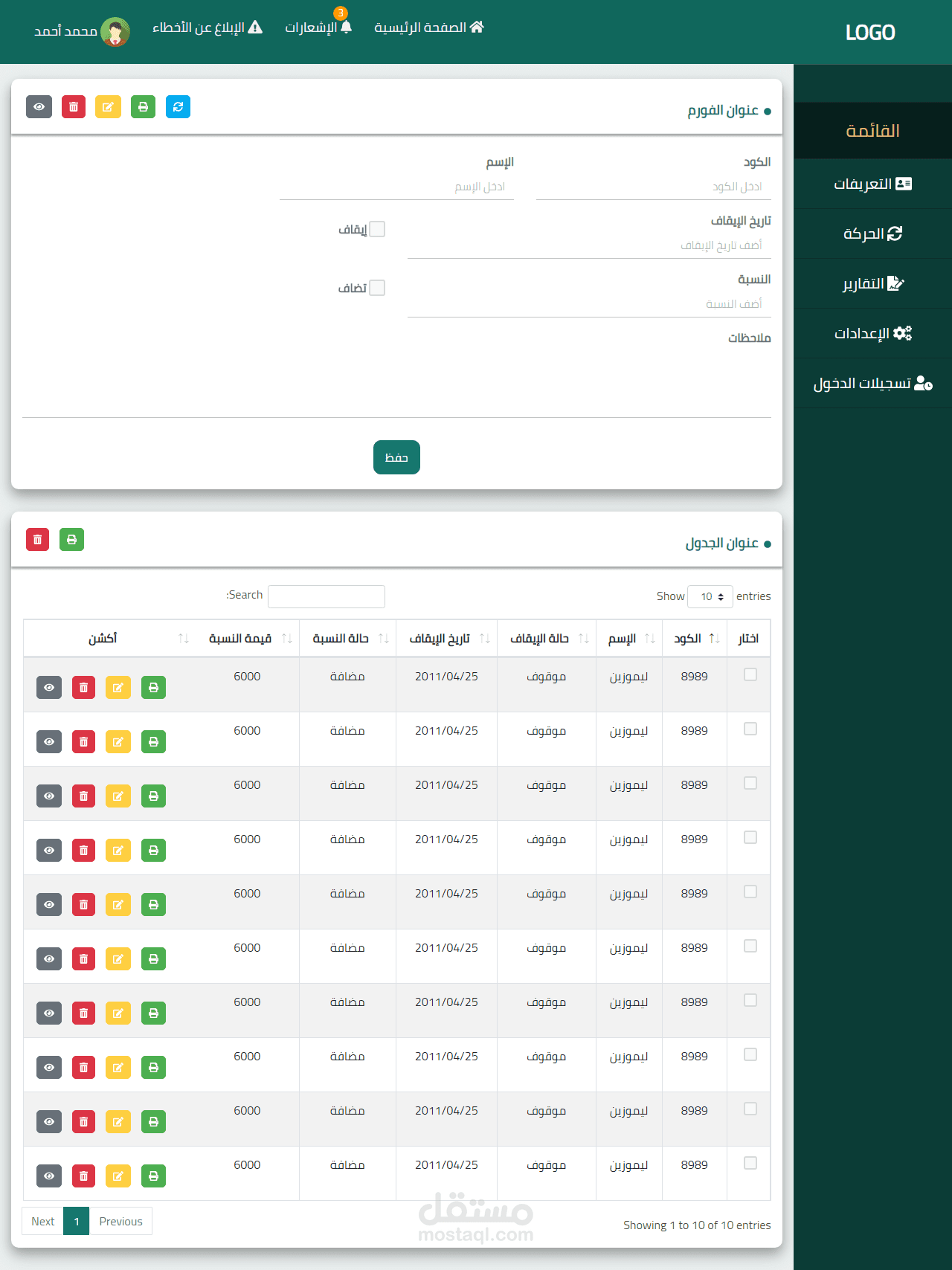Click the grey view eye icon in form header
Image resolution: width=952 pixels, height=1270 pixels.
pos(39,107)
